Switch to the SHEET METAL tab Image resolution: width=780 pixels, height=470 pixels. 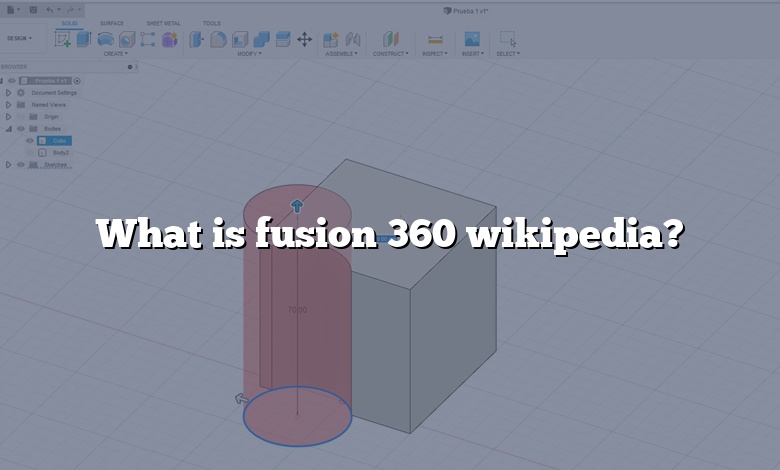[x=164, y=23]
